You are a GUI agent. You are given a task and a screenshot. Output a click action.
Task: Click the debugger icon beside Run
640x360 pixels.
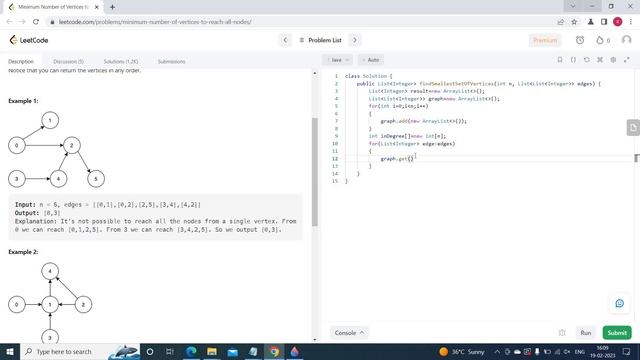click(x=562, y=333)
